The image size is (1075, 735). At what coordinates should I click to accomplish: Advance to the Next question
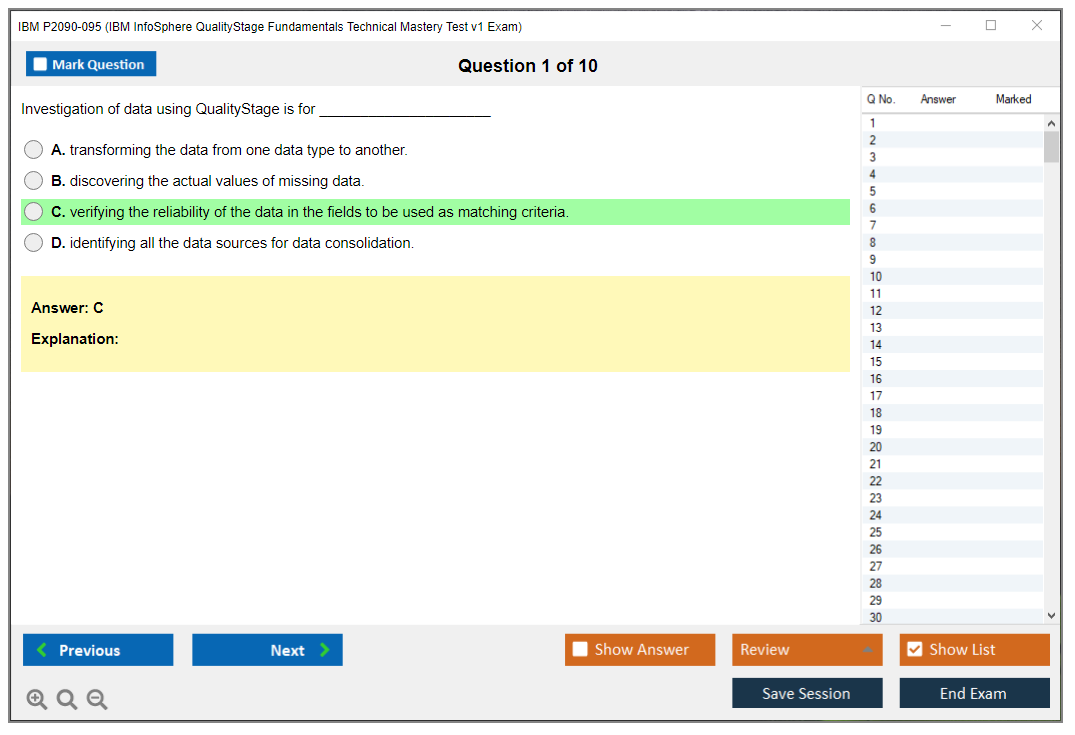tap(267, 650)
